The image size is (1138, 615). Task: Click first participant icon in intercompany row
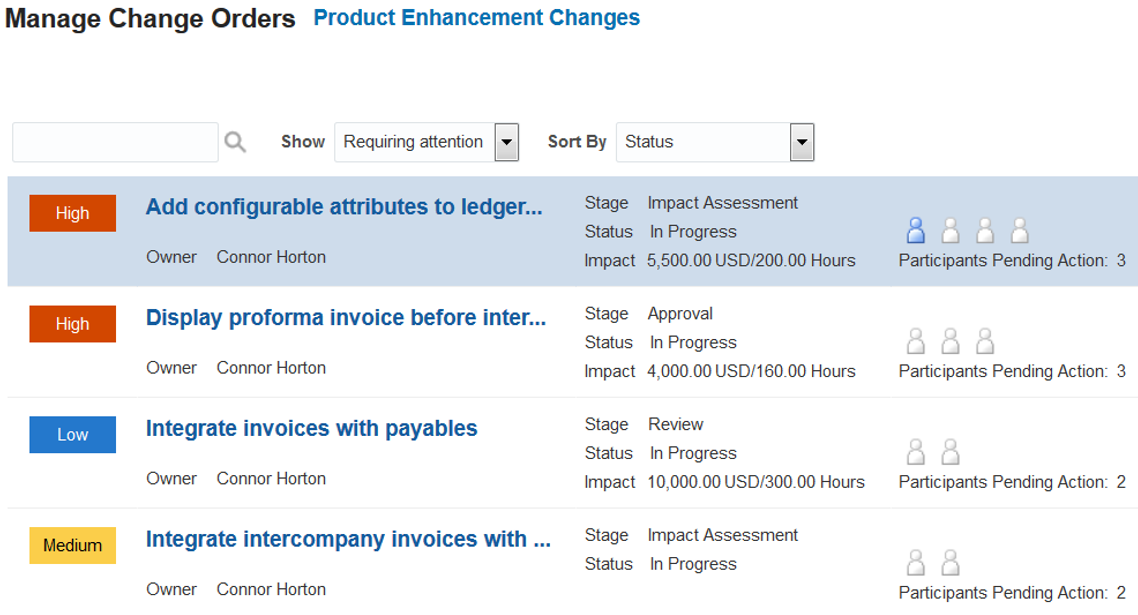(x=916, y=564)
